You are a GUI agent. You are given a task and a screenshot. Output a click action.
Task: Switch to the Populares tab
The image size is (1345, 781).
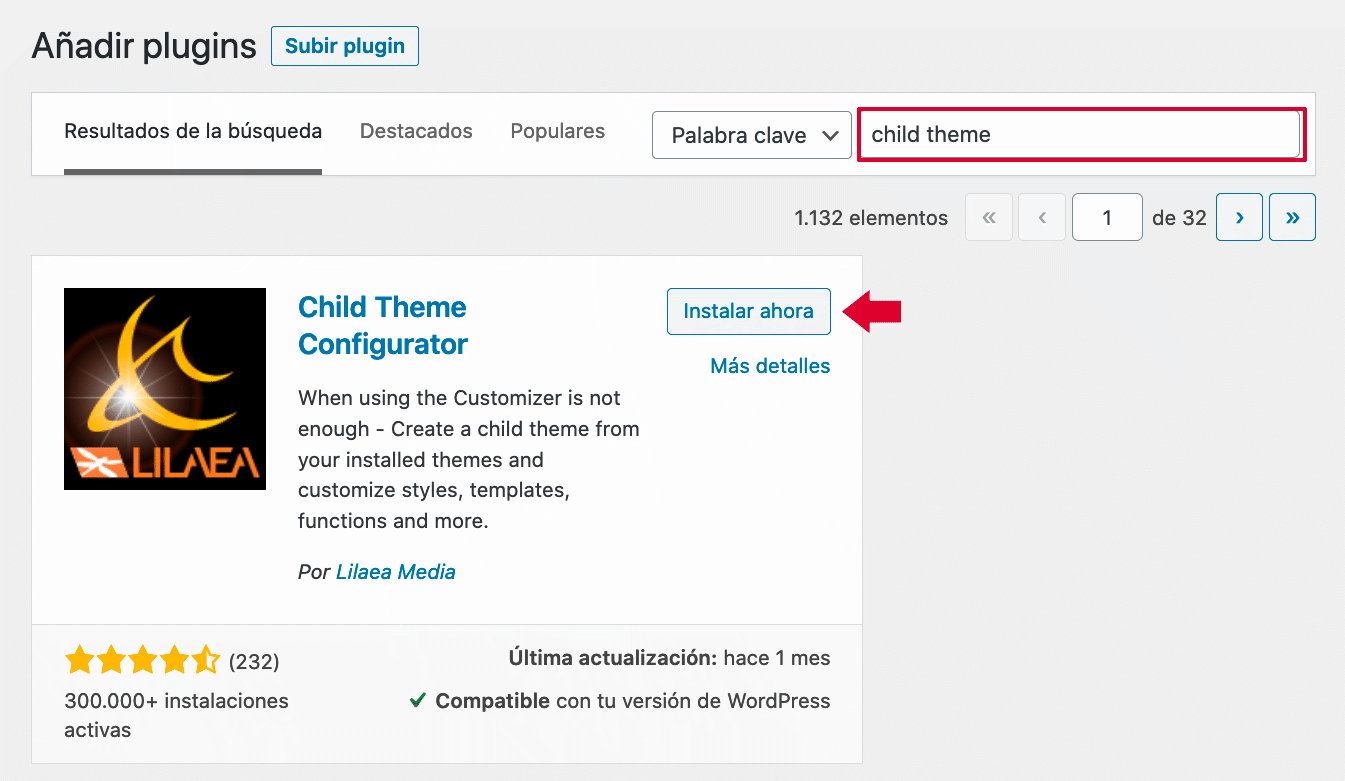coord(557,131)
